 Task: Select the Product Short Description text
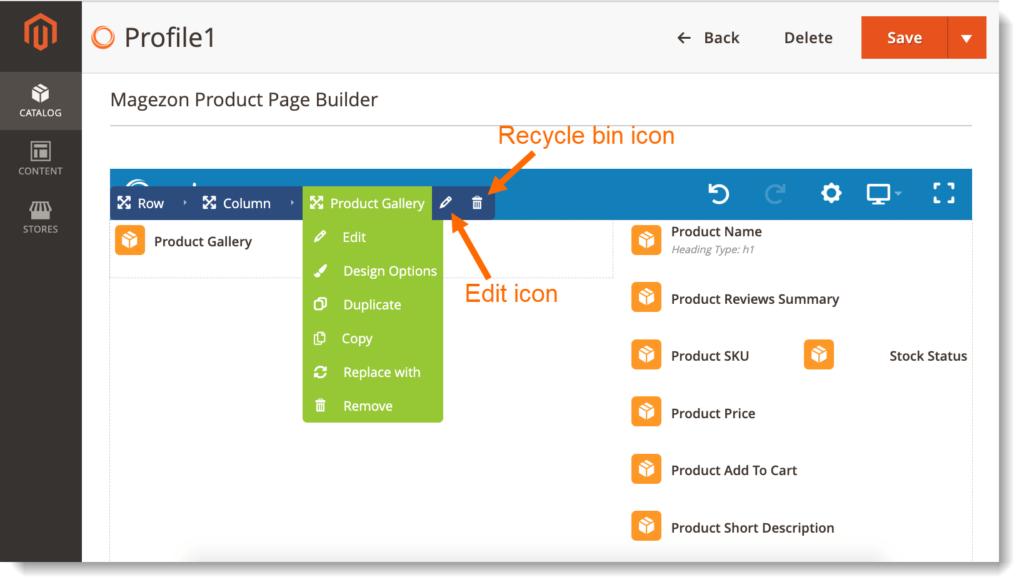click(x=752, y=528)
